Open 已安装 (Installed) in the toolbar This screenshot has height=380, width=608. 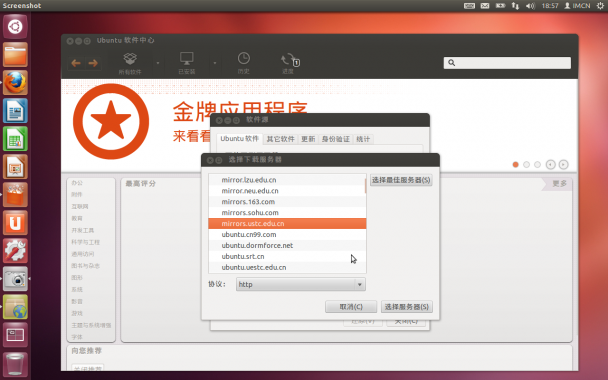[x=187, y=63]
